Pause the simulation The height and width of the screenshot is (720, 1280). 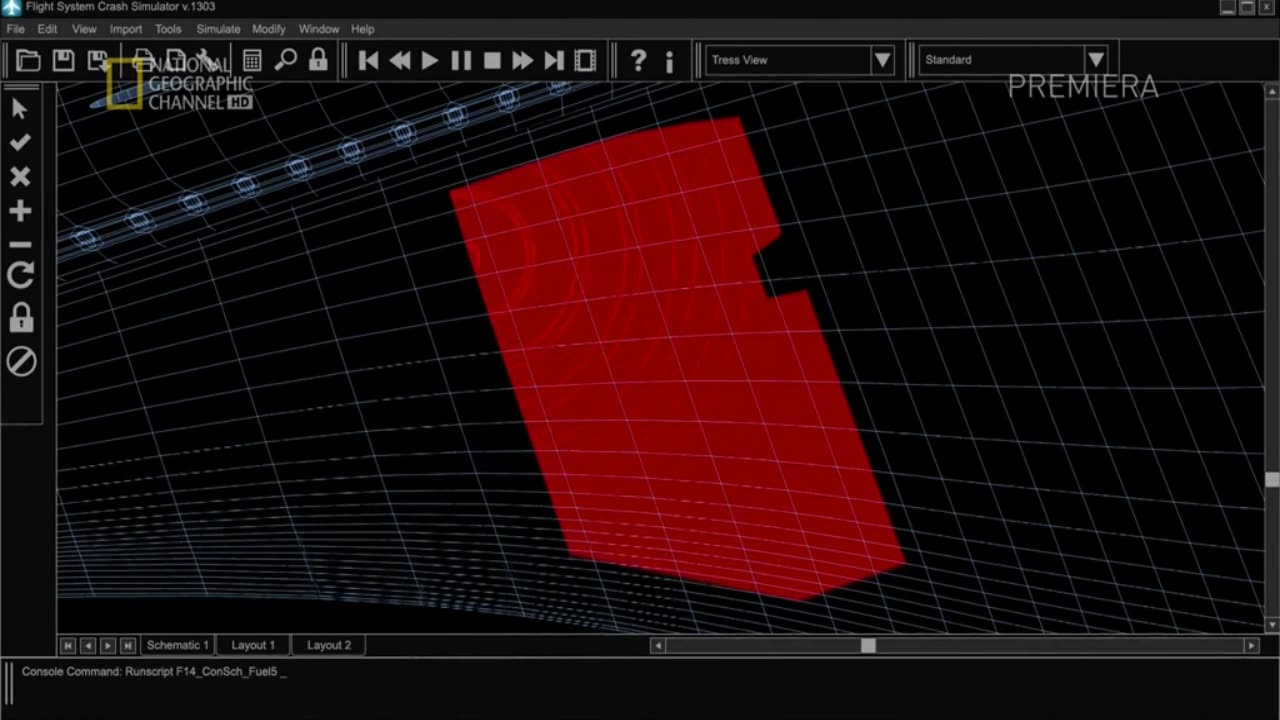tap(460, 61)
